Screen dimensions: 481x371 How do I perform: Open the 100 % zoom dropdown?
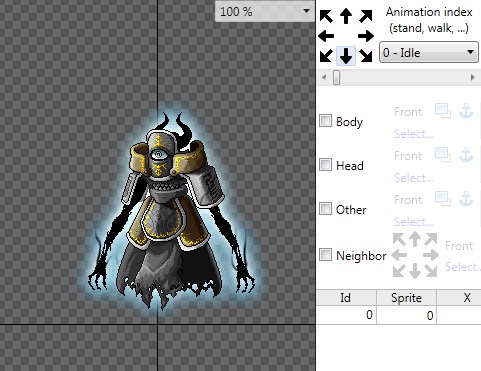265,11
